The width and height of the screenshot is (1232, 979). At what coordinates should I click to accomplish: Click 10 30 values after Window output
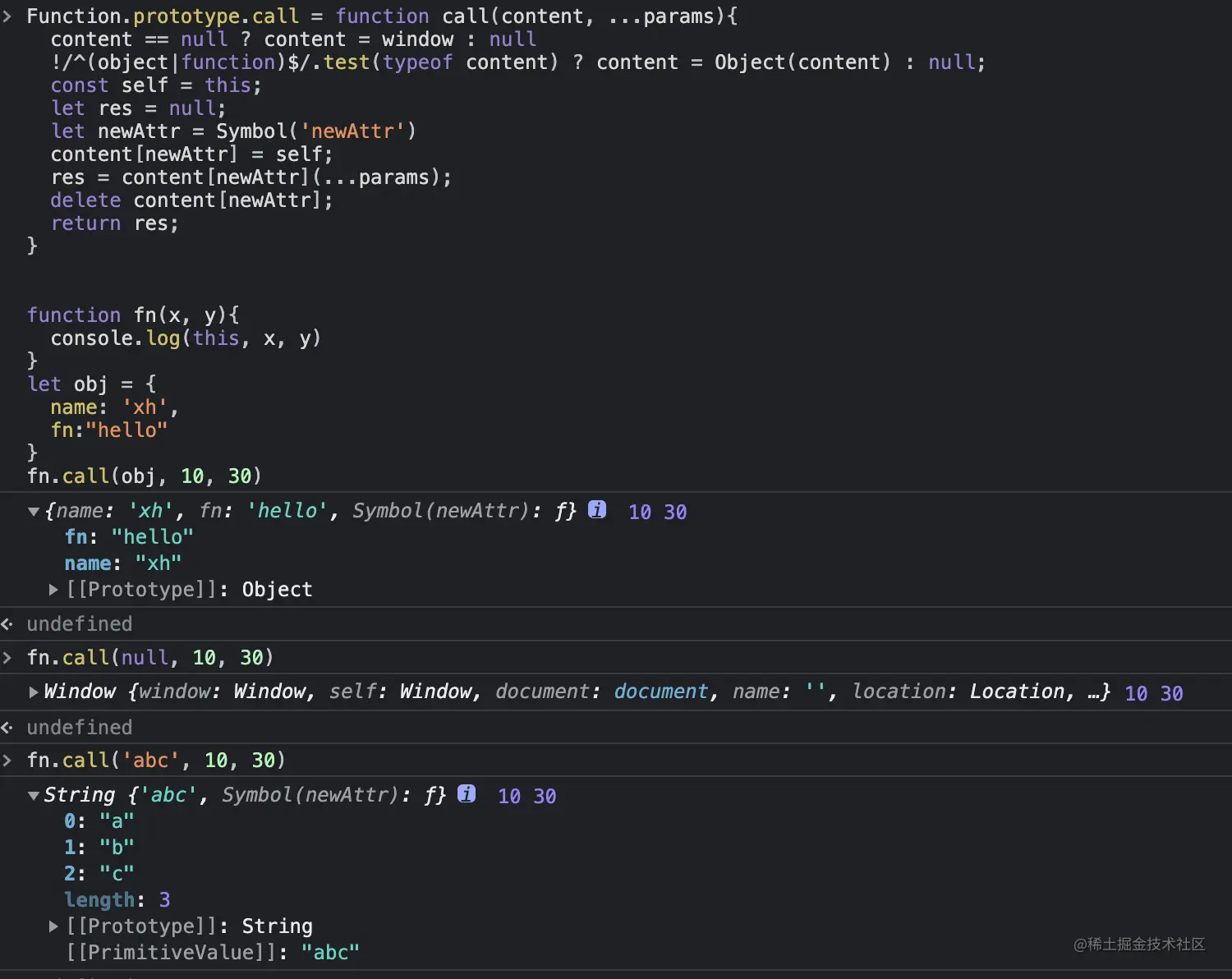(x=1154, y=694)
